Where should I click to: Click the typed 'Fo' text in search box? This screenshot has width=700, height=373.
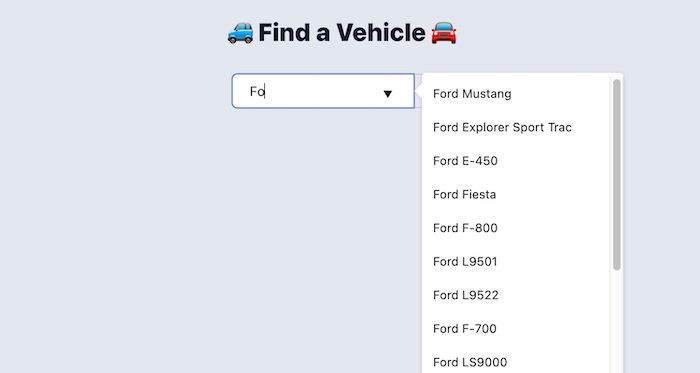(x=257, y=91)
